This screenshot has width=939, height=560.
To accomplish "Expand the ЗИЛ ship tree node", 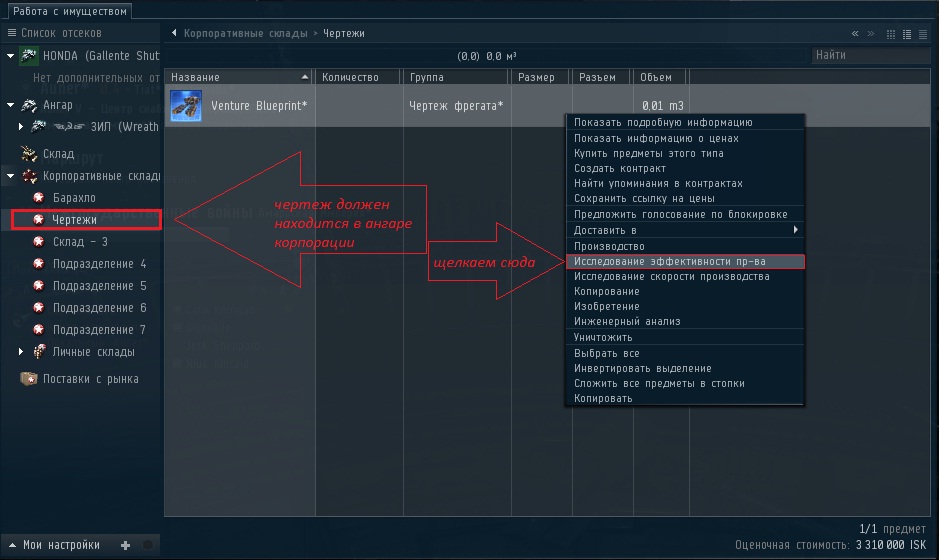I will [x=21, y=126].
